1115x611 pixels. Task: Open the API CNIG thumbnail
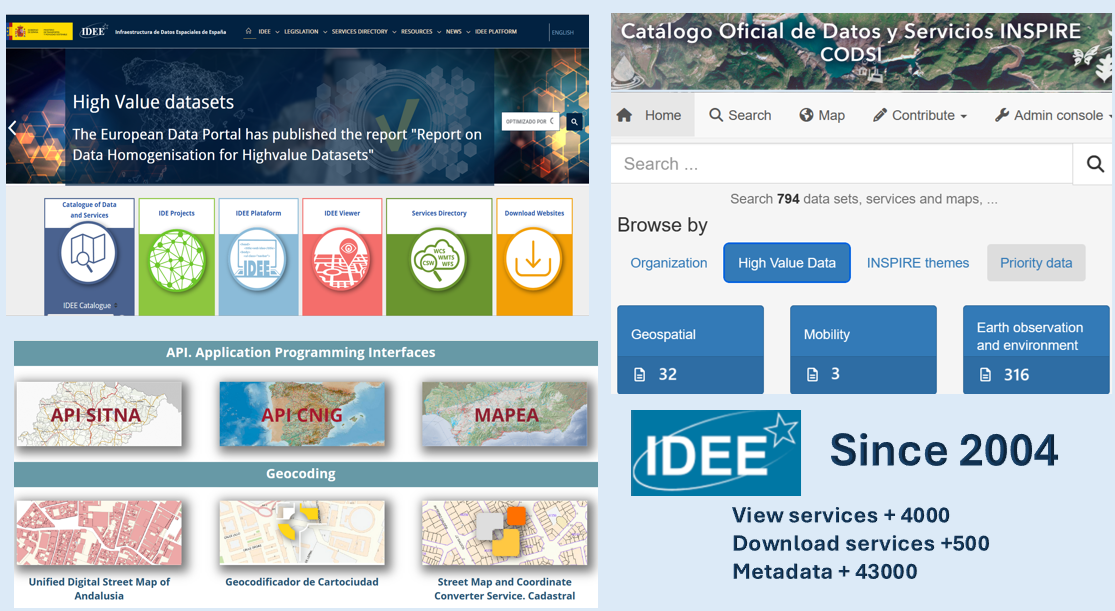(x=302, y=414)
